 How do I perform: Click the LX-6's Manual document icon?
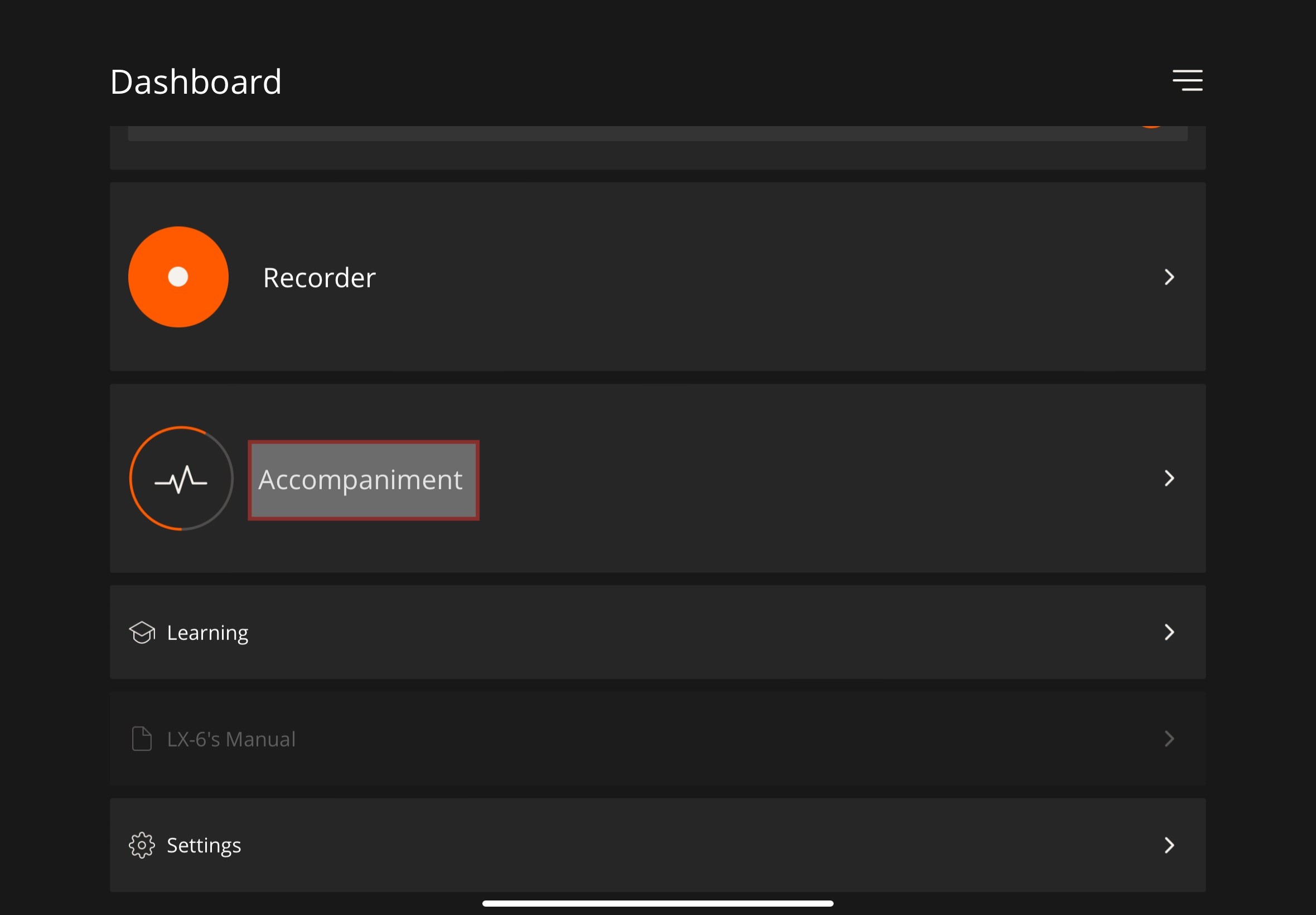pyautogui.click(x=142, y=739)
